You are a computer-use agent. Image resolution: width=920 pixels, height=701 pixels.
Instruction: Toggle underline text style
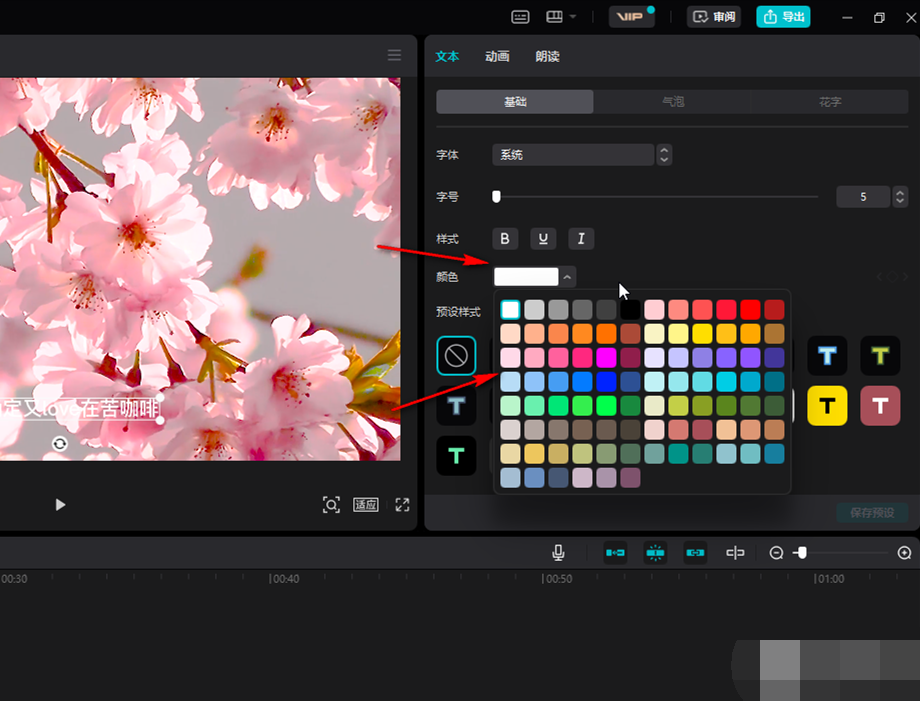[543, 238]
